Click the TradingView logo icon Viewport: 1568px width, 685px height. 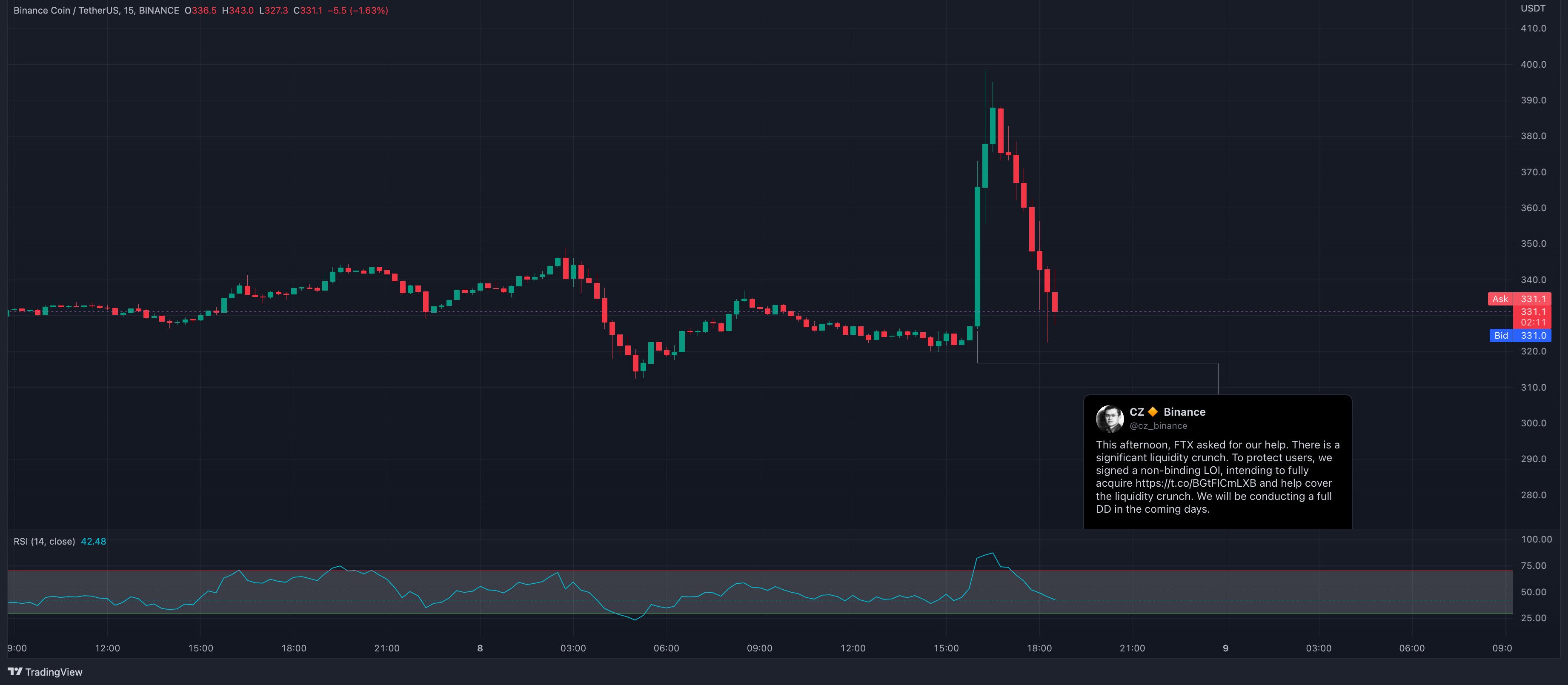(14, 672)
